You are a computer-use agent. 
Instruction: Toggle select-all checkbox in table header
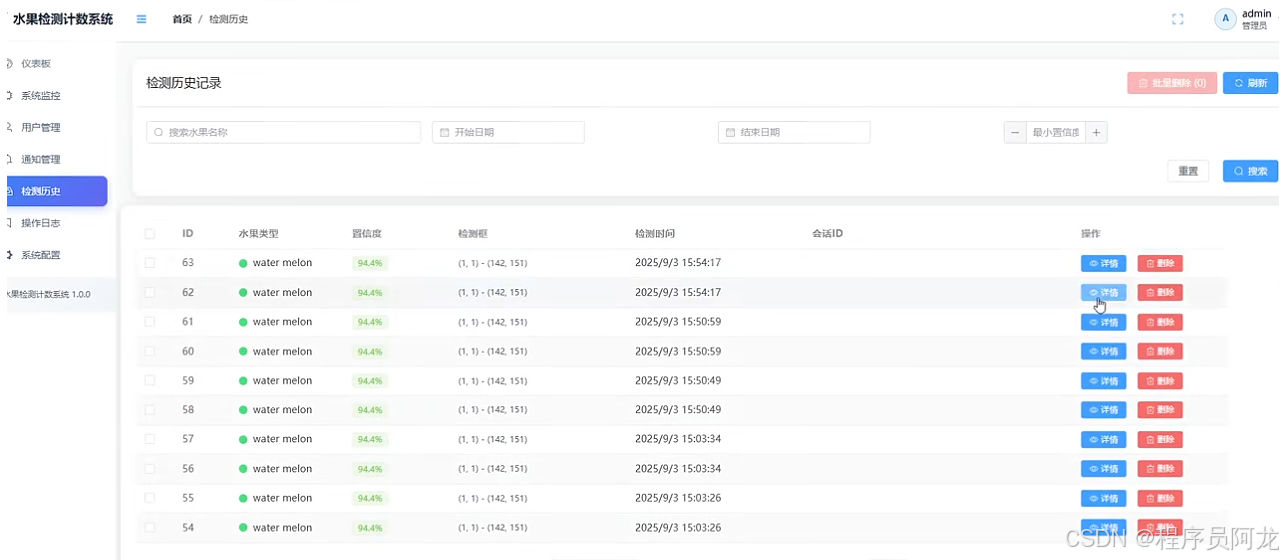(x=150, y=233)
